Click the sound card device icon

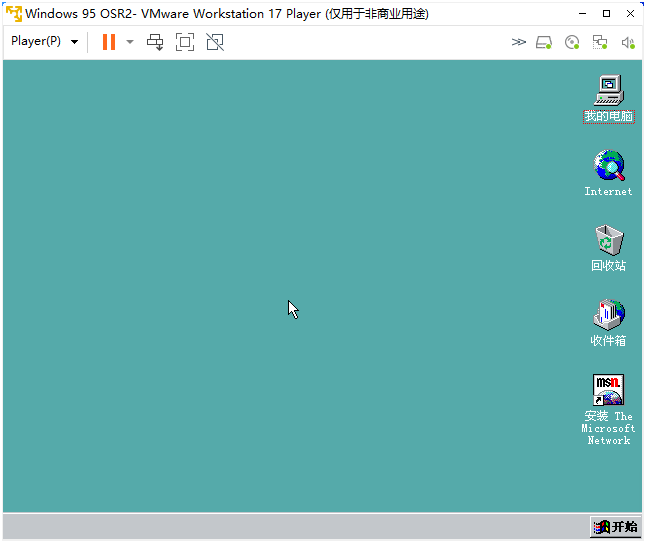pos(628,42)
